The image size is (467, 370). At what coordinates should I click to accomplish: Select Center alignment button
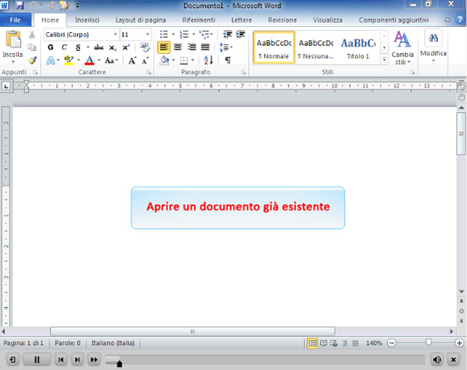[178, 47]
